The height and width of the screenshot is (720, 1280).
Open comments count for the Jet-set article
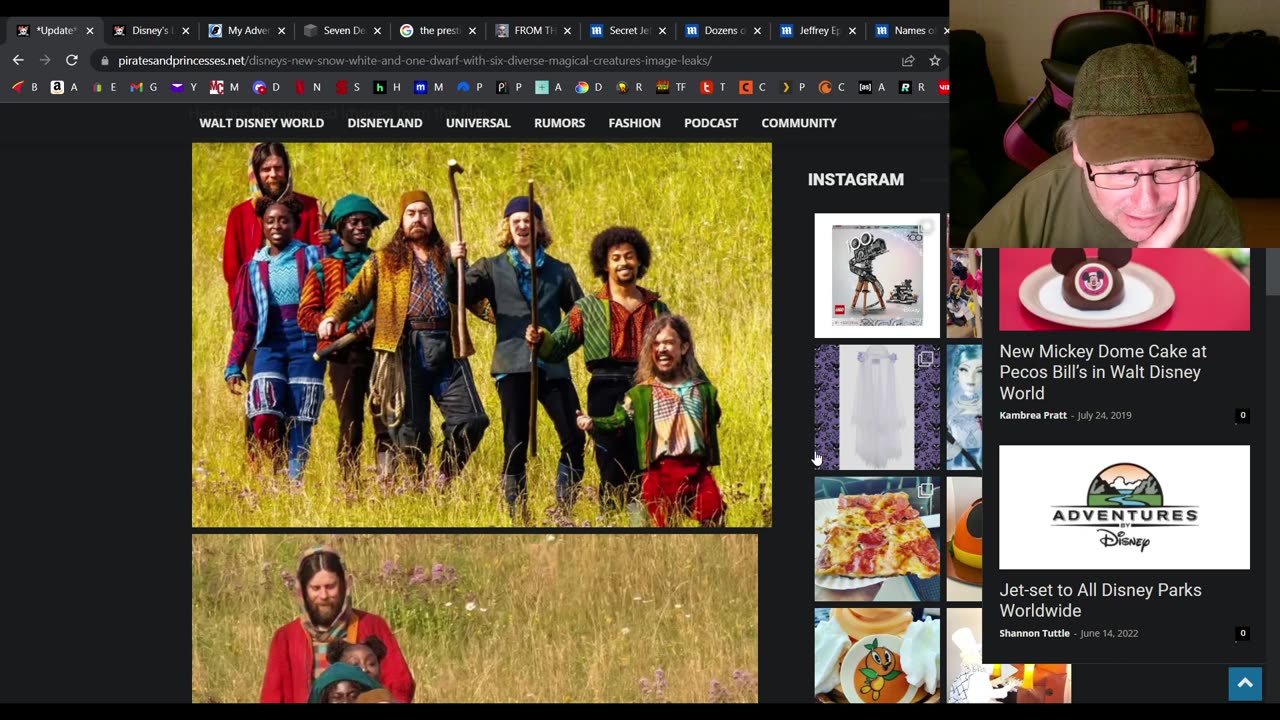tap(1243, 633)
